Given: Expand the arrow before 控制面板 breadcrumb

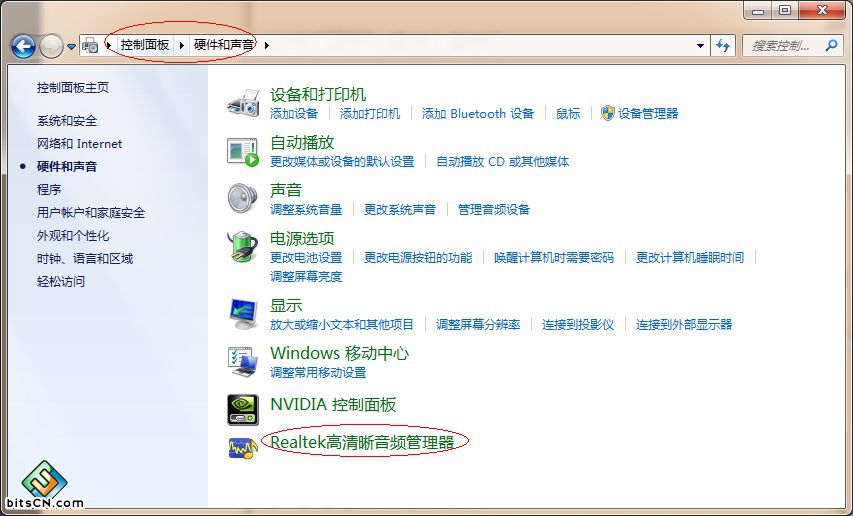Looking at the screenshot, I should (x=108, y=45).
